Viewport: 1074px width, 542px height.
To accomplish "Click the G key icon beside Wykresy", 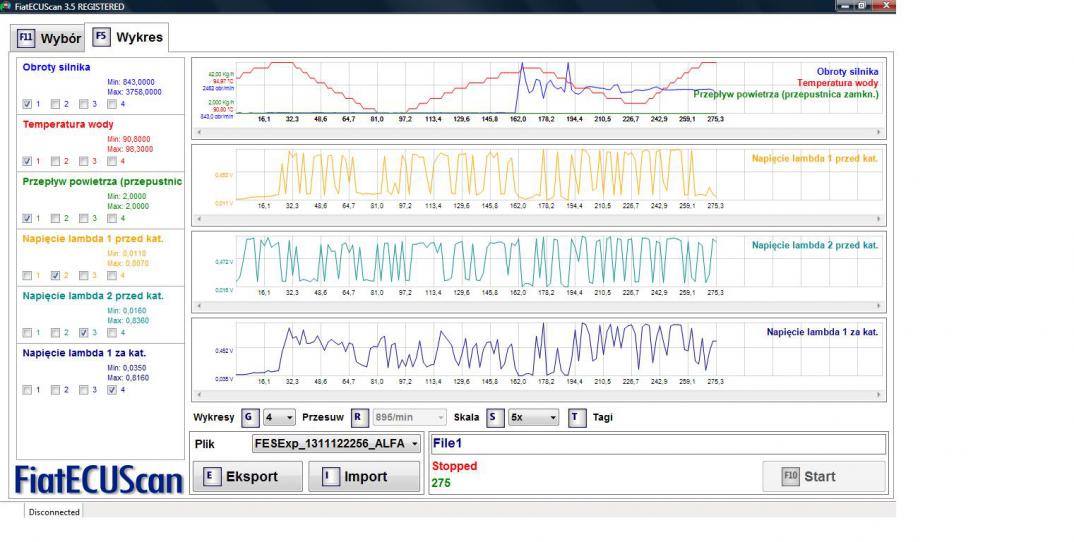I will pos(248,417).
